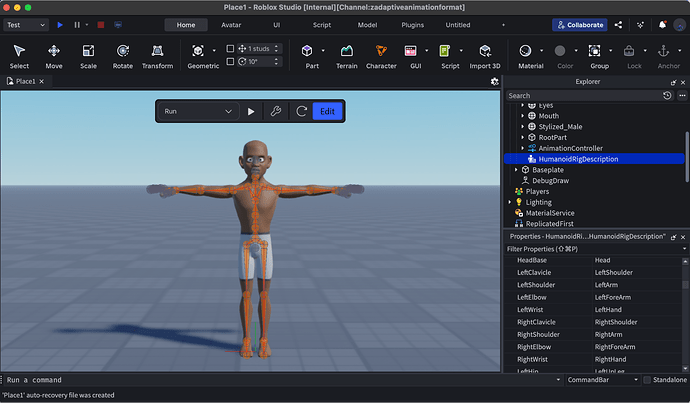Click the Geometric mode icon
690x403 pixels.
pos(198,51)
